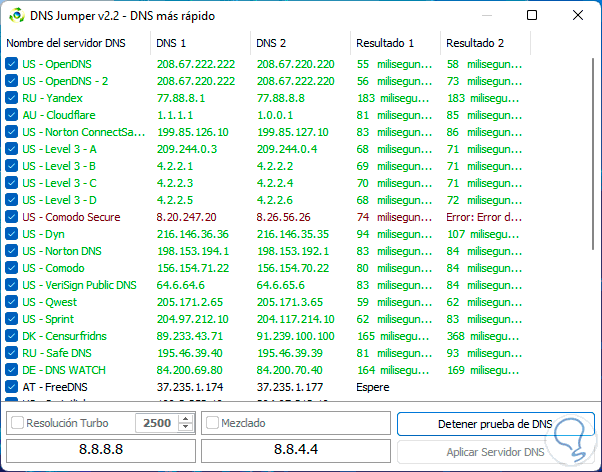The image size is (602, 472).
Task: Uncheck the US - OpenDNS server checkbox
Action: coord(12,64)
